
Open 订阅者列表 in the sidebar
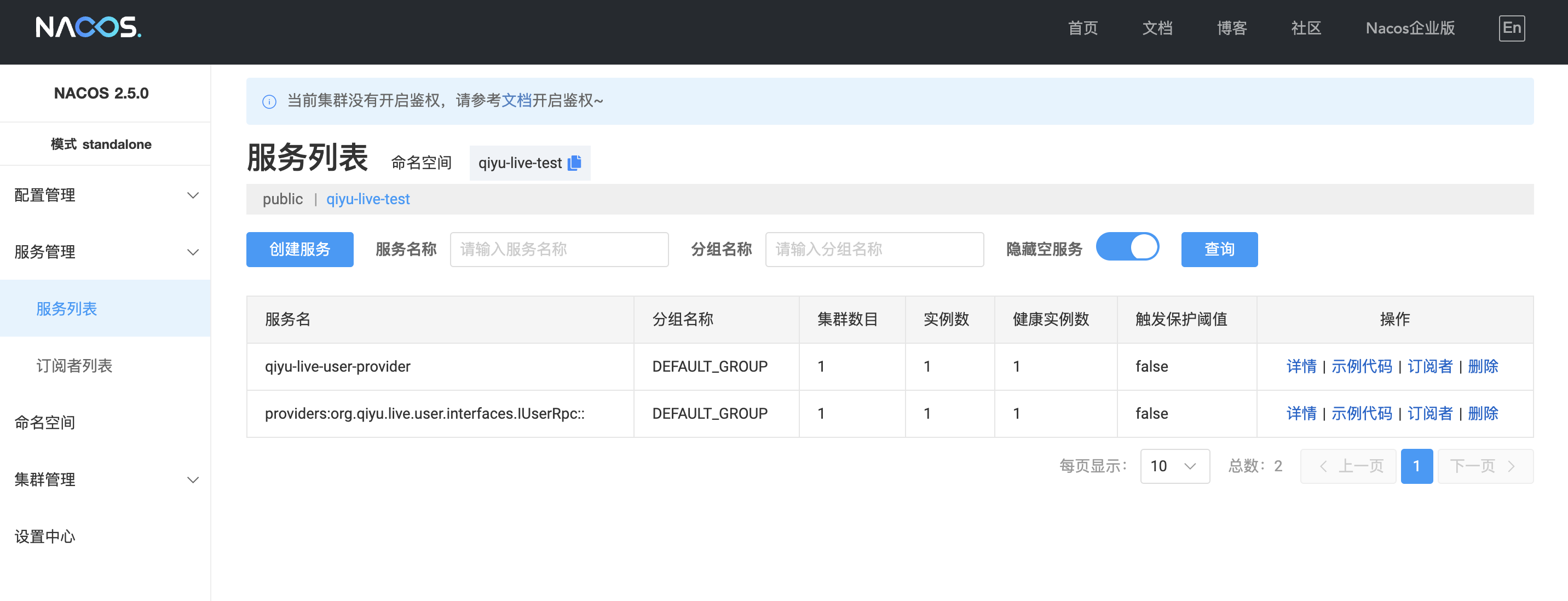pyautogui.click(x=74, y=366)
